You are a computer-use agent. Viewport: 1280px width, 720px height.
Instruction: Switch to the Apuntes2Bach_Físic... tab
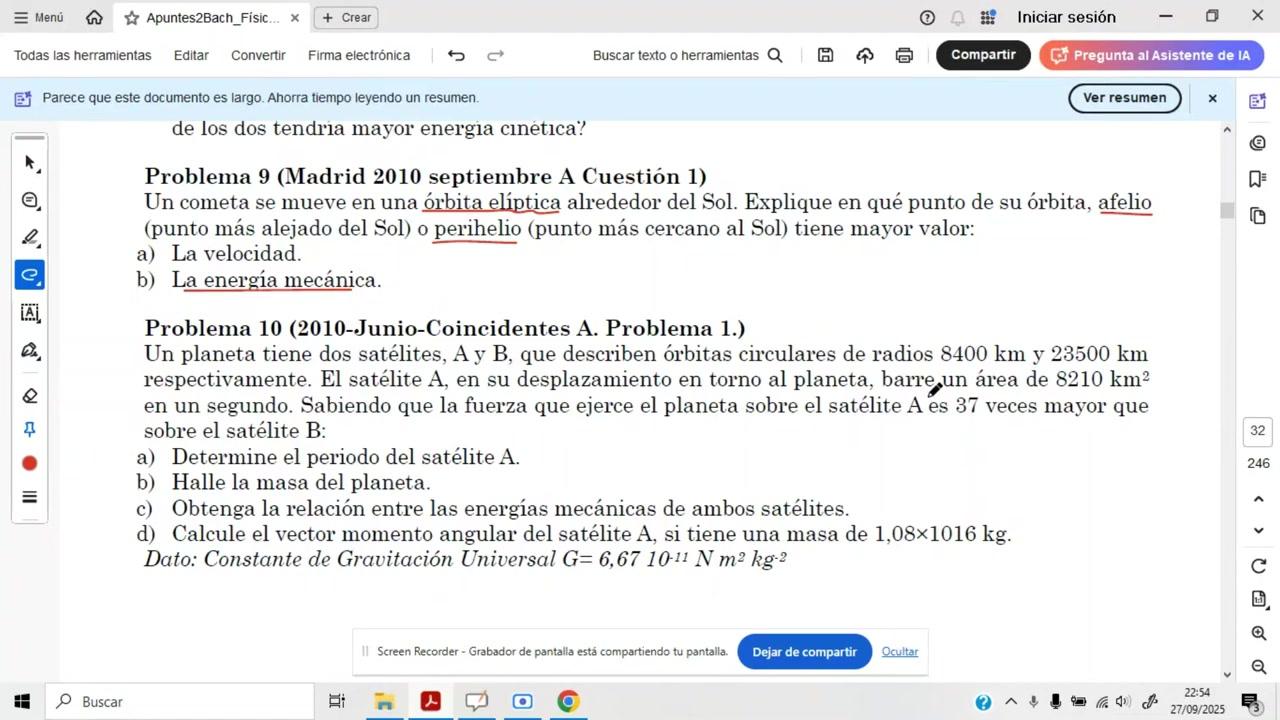click(212, 18)
